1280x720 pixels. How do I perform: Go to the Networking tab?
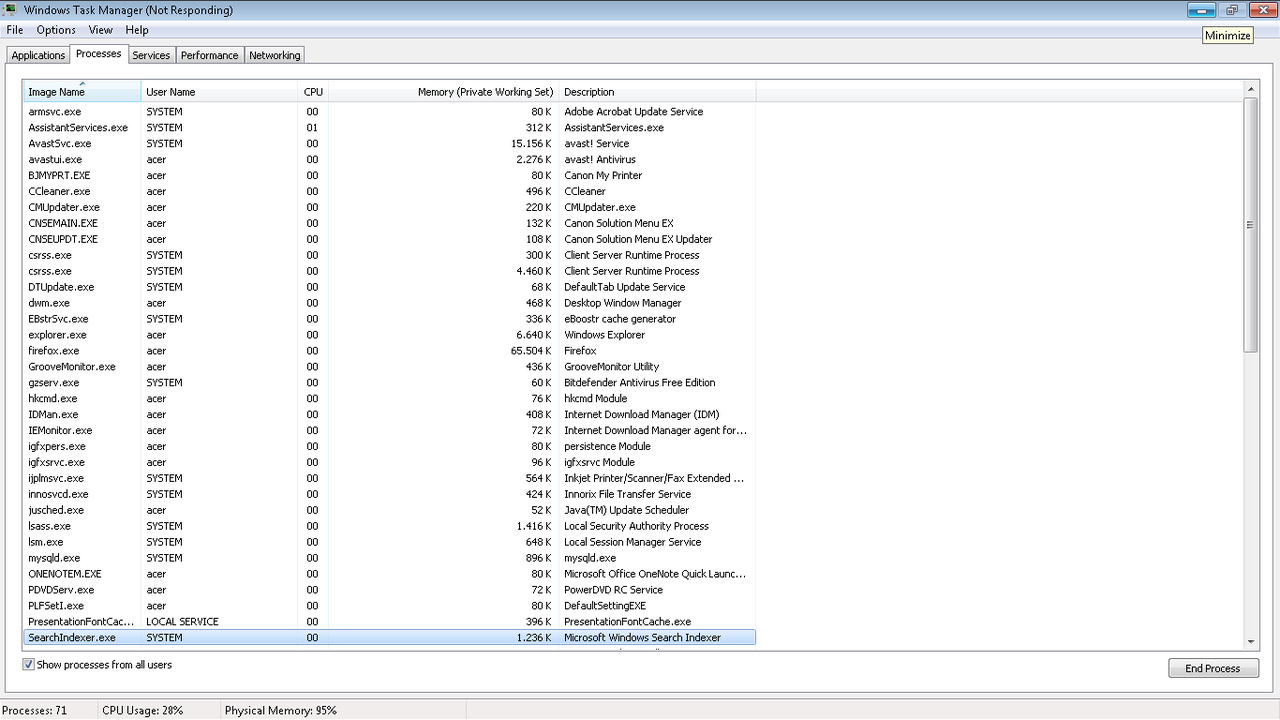click(x=275, y=55)
